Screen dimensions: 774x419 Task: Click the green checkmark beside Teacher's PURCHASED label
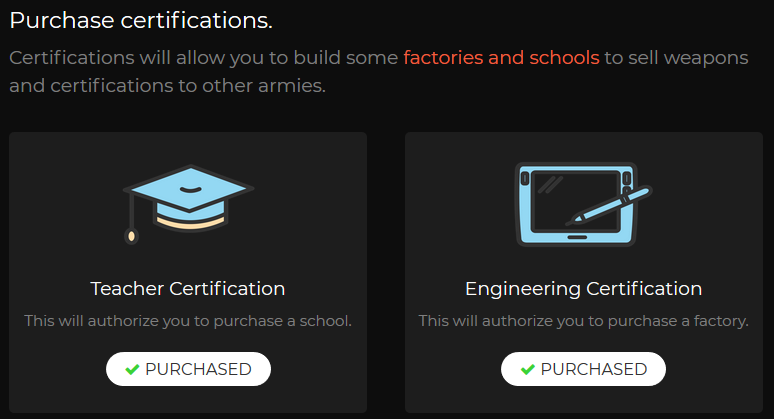tap(132, 369)
